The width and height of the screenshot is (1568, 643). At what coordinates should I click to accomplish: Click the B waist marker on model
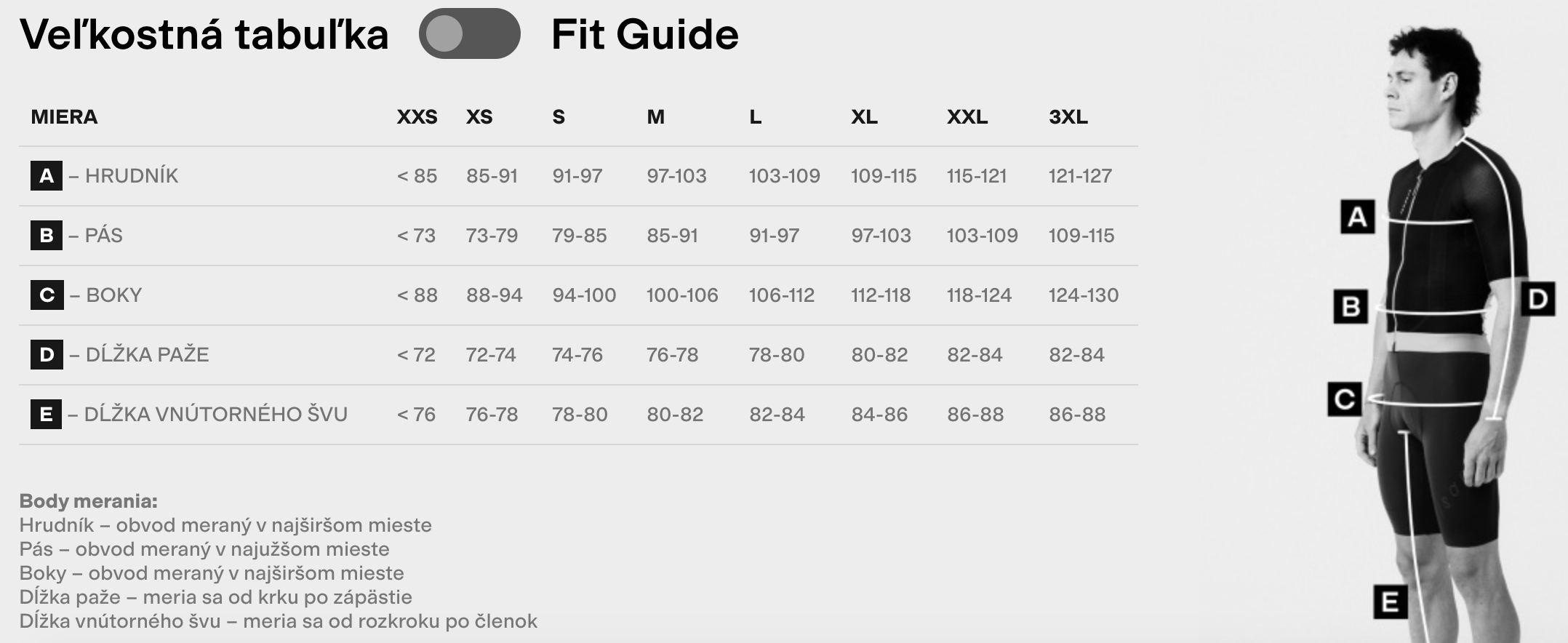pos(1351,306)
